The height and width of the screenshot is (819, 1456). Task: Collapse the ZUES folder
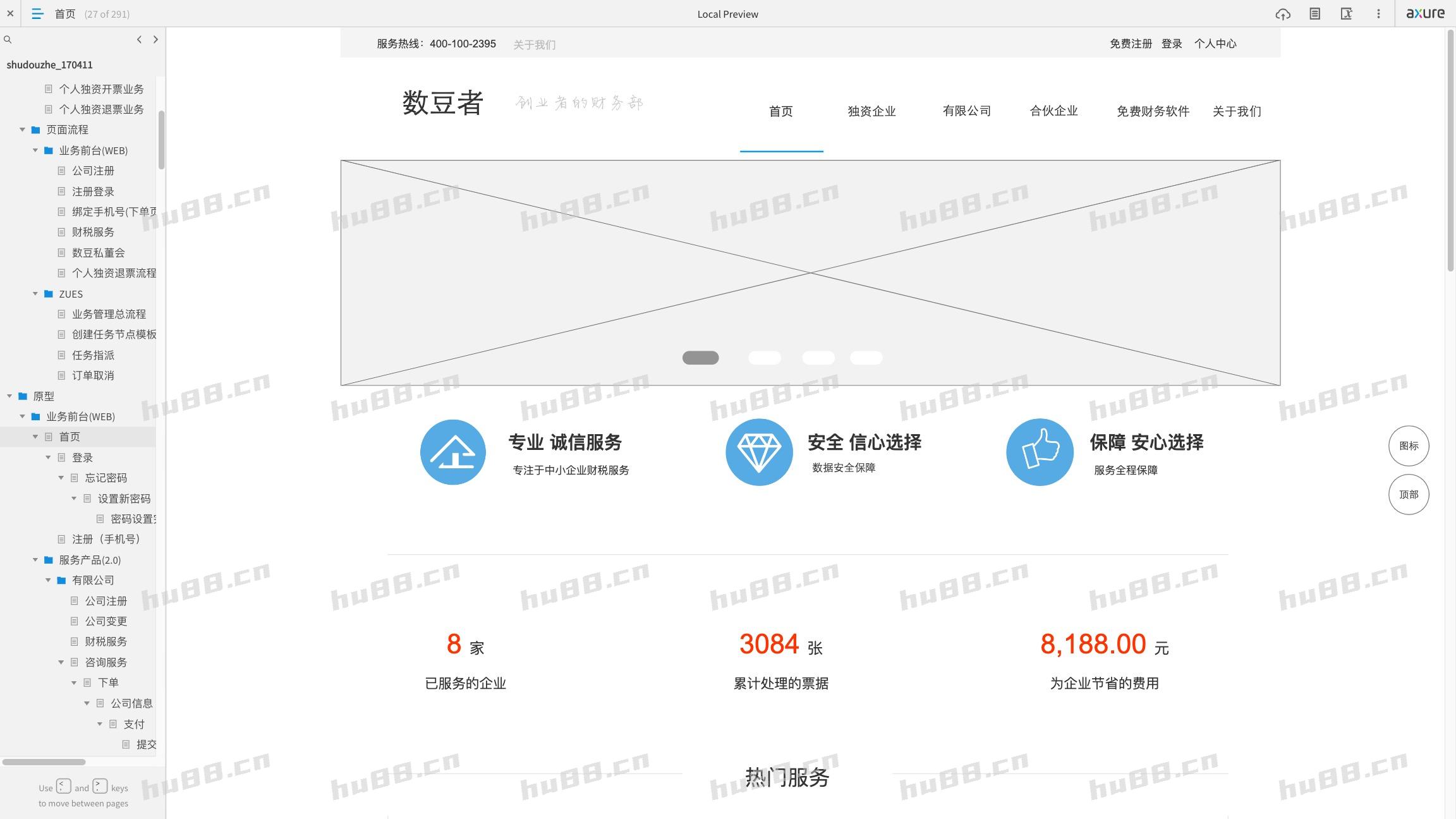pyautogui.click(x=35, y=294)
